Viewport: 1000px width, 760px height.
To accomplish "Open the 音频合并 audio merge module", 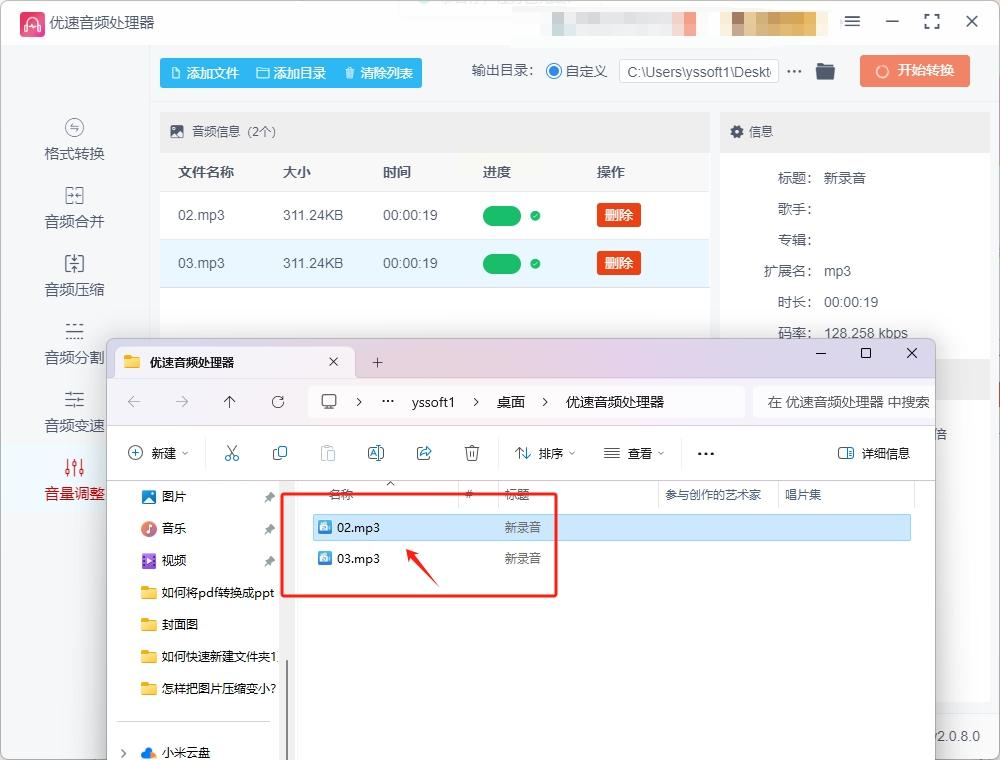I will [x=74, y=208].
